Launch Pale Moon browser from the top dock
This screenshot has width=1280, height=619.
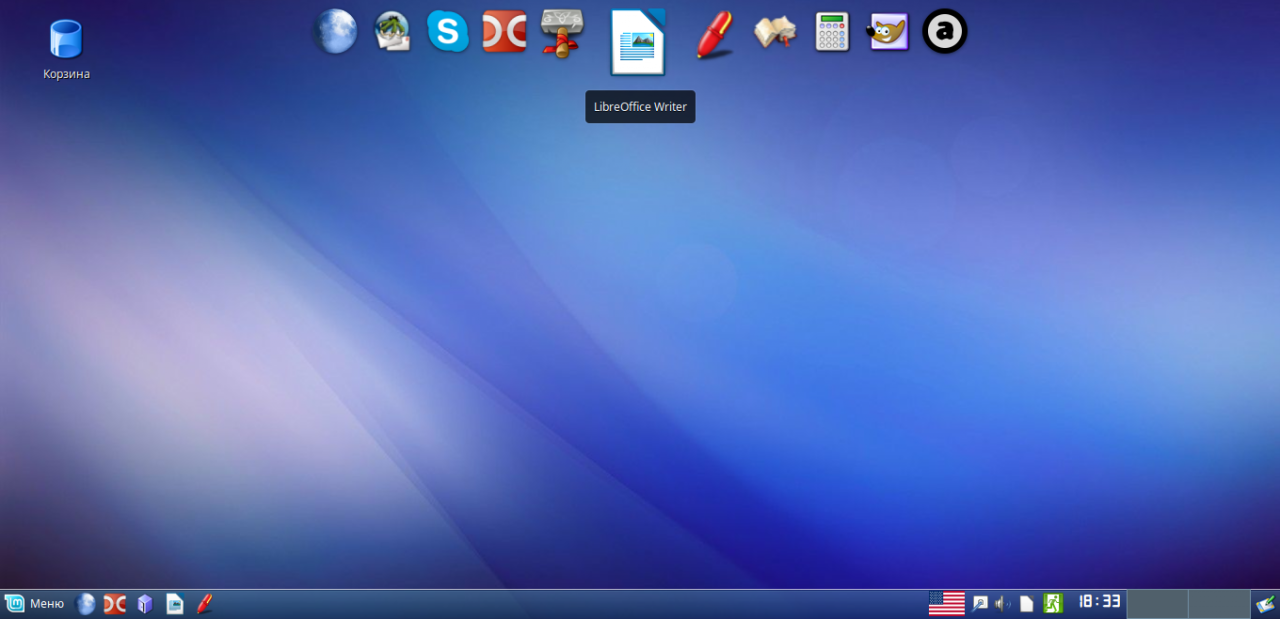point(335,31)
